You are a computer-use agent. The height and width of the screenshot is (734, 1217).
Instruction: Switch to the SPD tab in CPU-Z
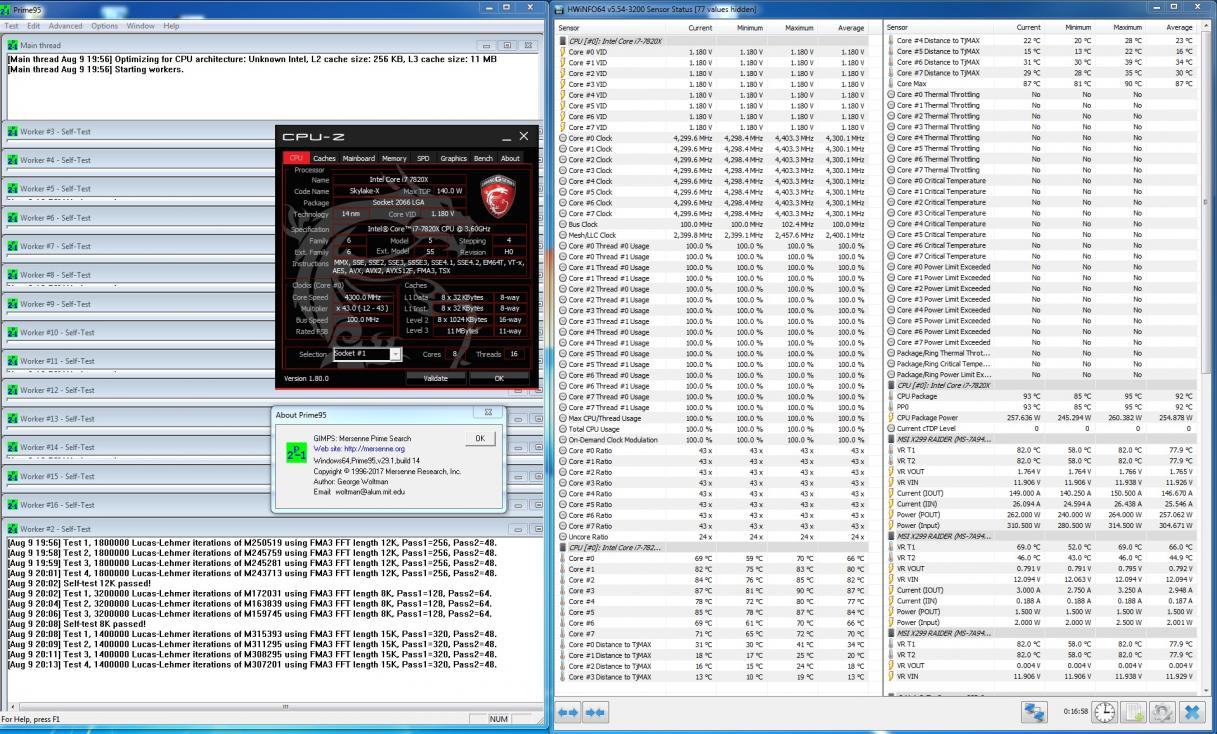point(423,158)
